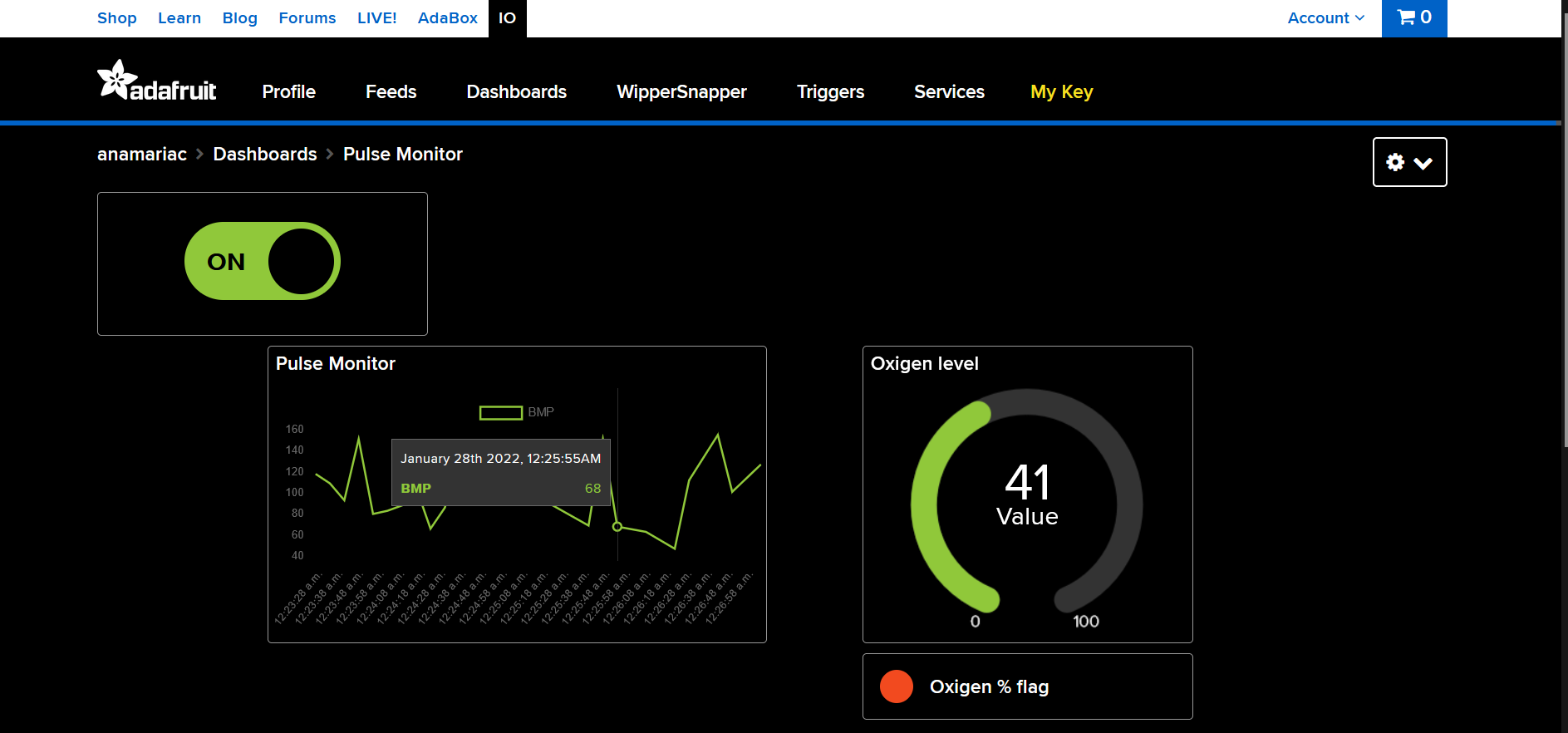Viewport: 1568px width, 733px height.
Task: Click Pulse Monitor breadcrumb title
Action: coord(403,154)
